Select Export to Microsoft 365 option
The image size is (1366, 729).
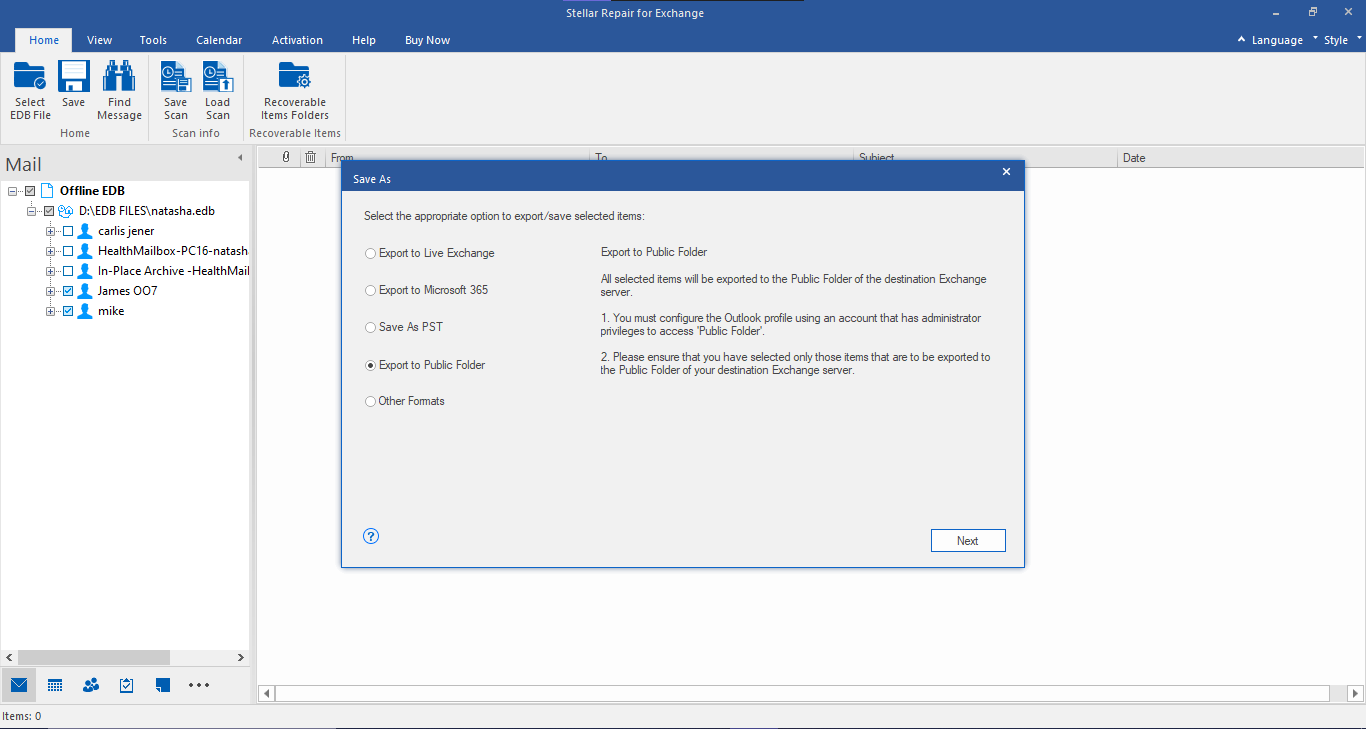(x=427, y=290)
